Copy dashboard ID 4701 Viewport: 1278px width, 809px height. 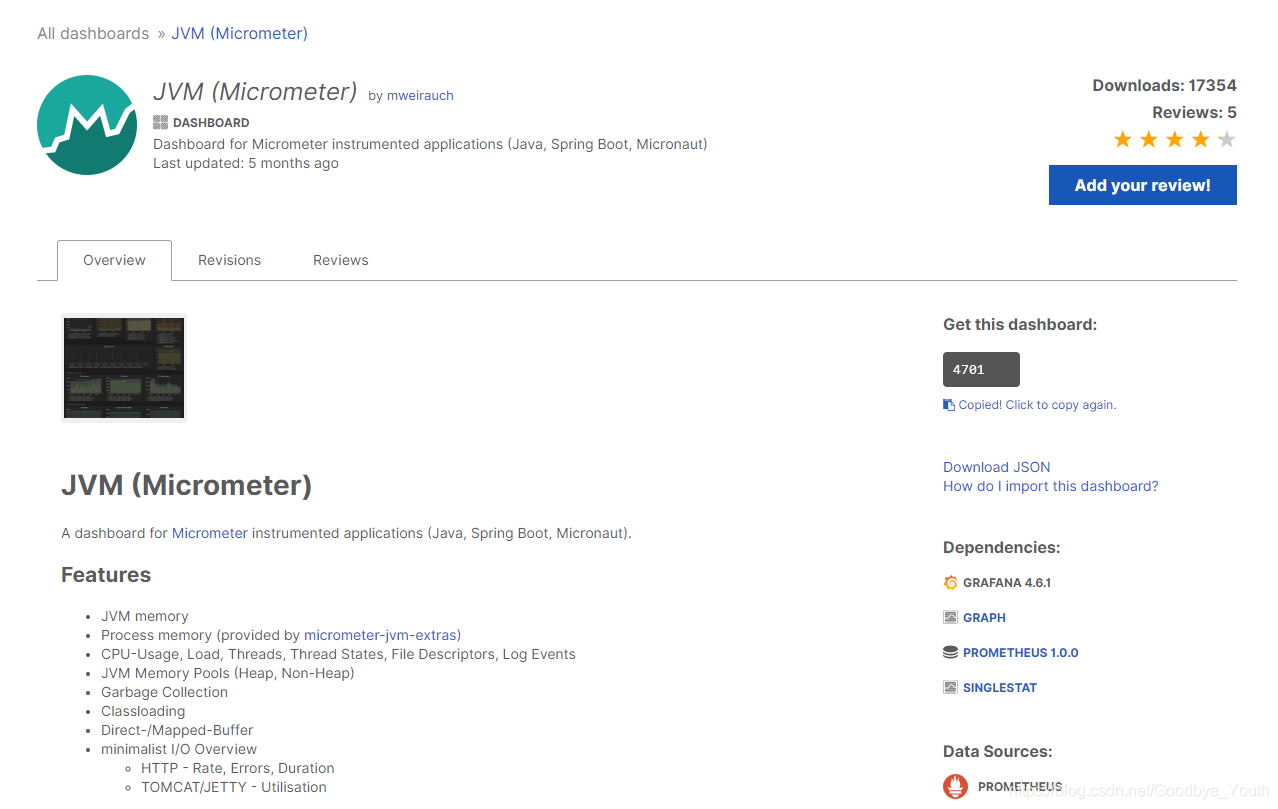pos(981,369)
